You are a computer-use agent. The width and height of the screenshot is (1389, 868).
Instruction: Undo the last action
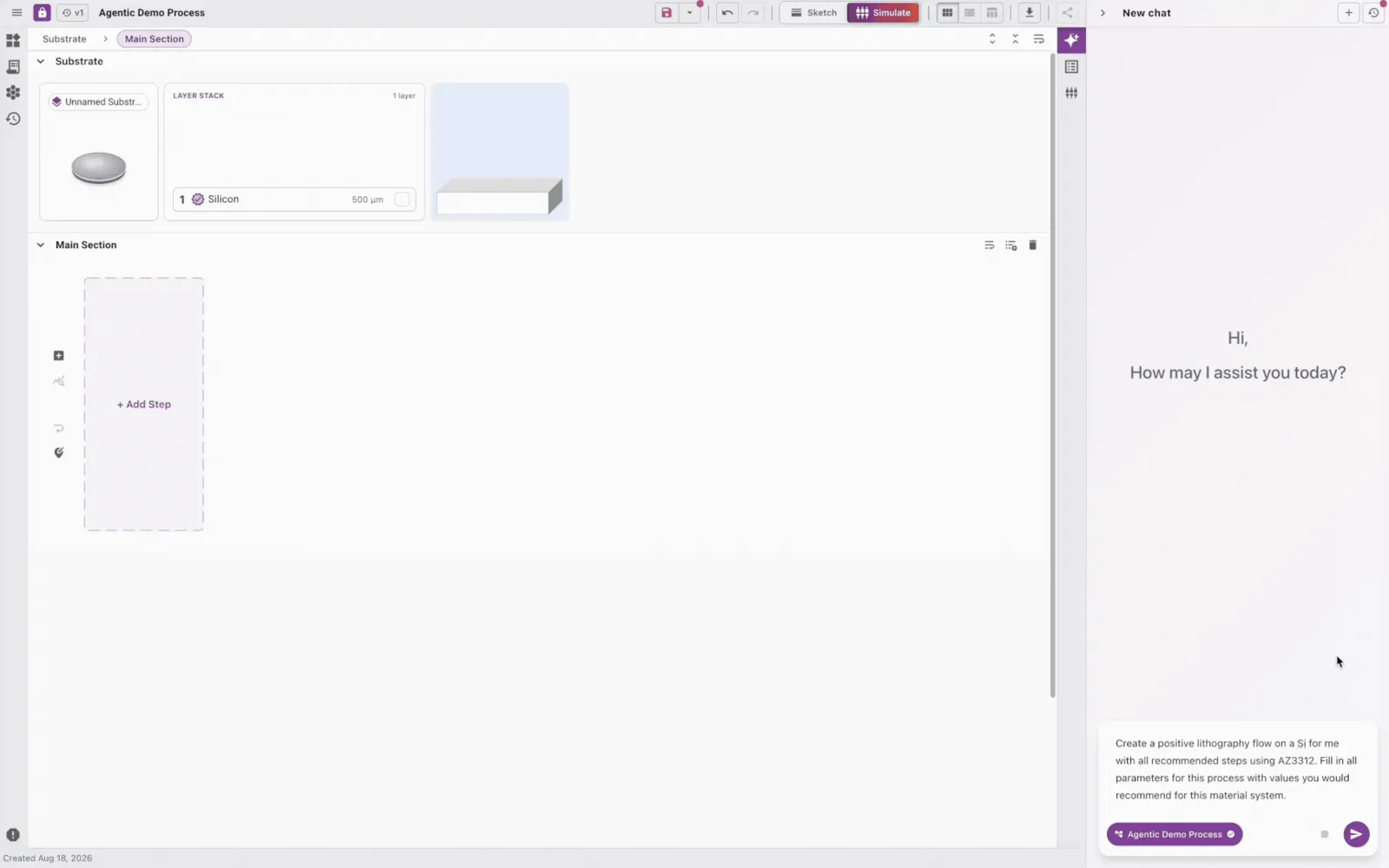[x=727, y=13]
